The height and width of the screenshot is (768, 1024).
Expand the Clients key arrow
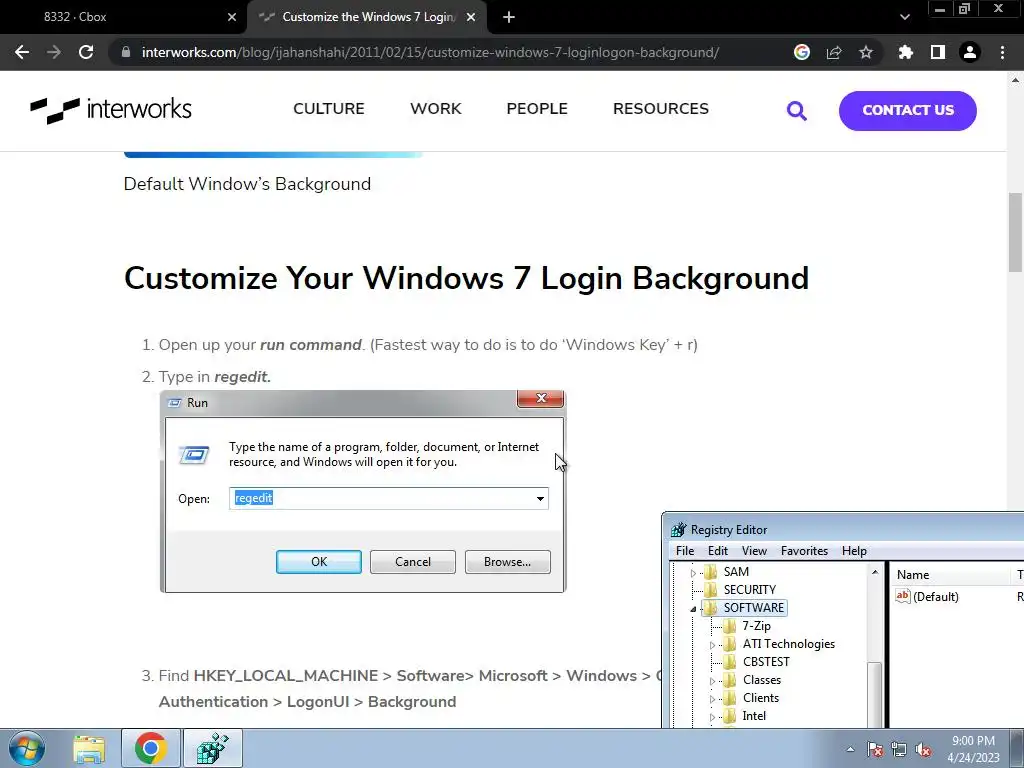(712, 699)
